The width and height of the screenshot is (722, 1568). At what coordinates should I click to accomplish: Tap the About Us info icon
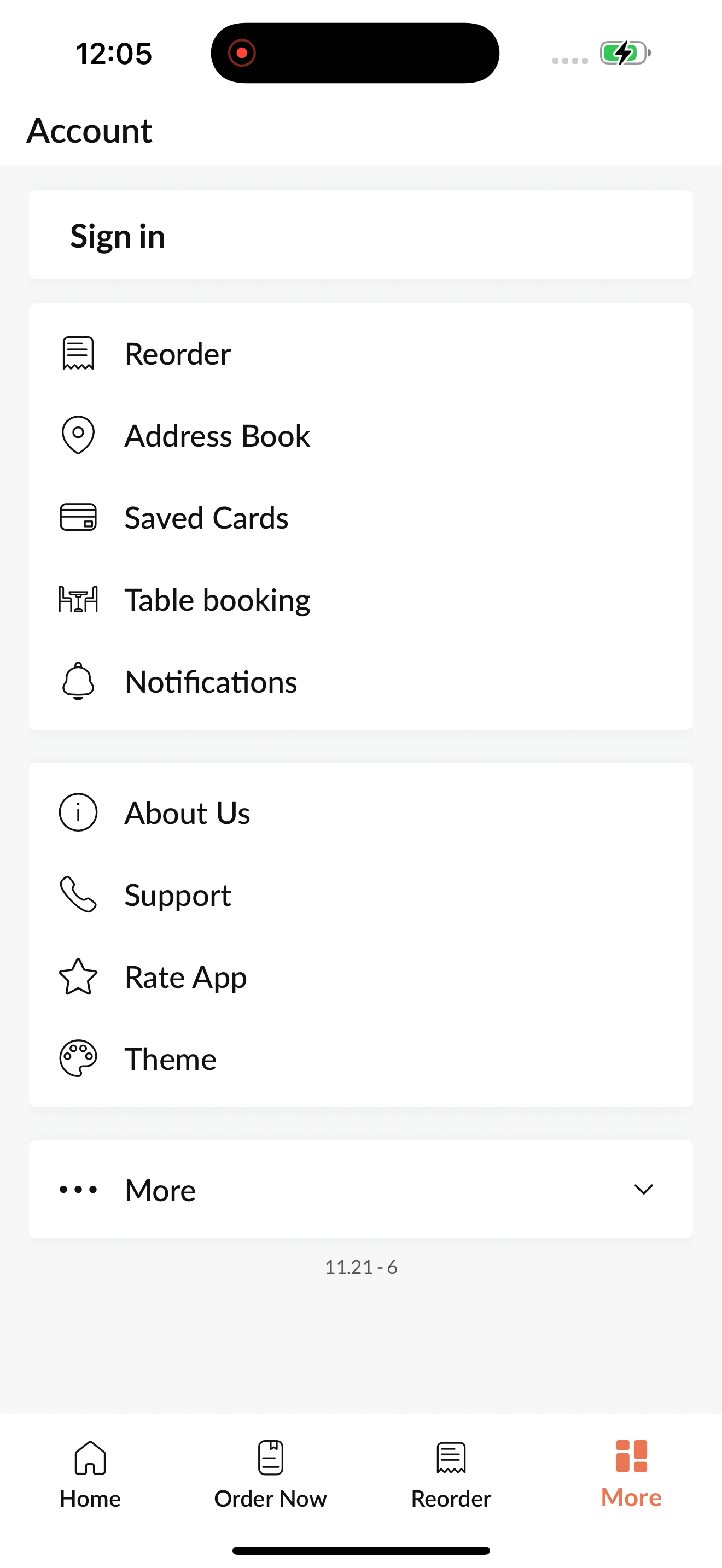[x=78, y=812]
